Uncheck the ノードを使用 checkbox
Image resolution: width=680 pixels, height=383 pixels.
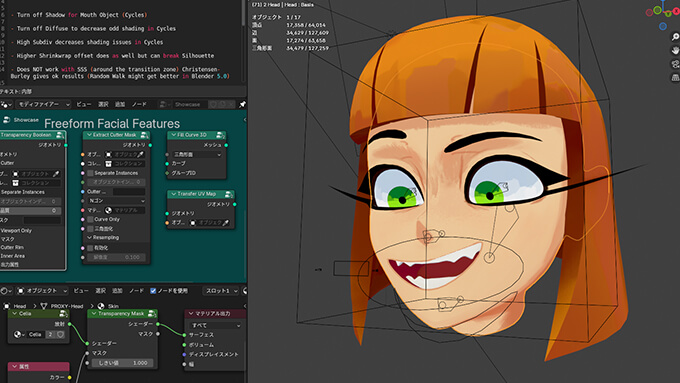(x=153, y=291)
